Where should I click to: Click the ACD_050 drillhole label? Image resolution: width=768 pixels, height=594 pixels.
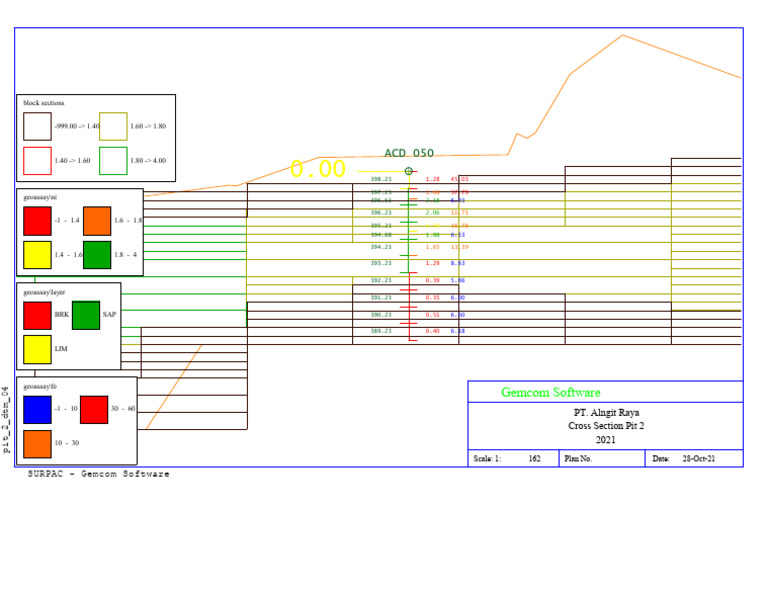[x=409, y=153]
